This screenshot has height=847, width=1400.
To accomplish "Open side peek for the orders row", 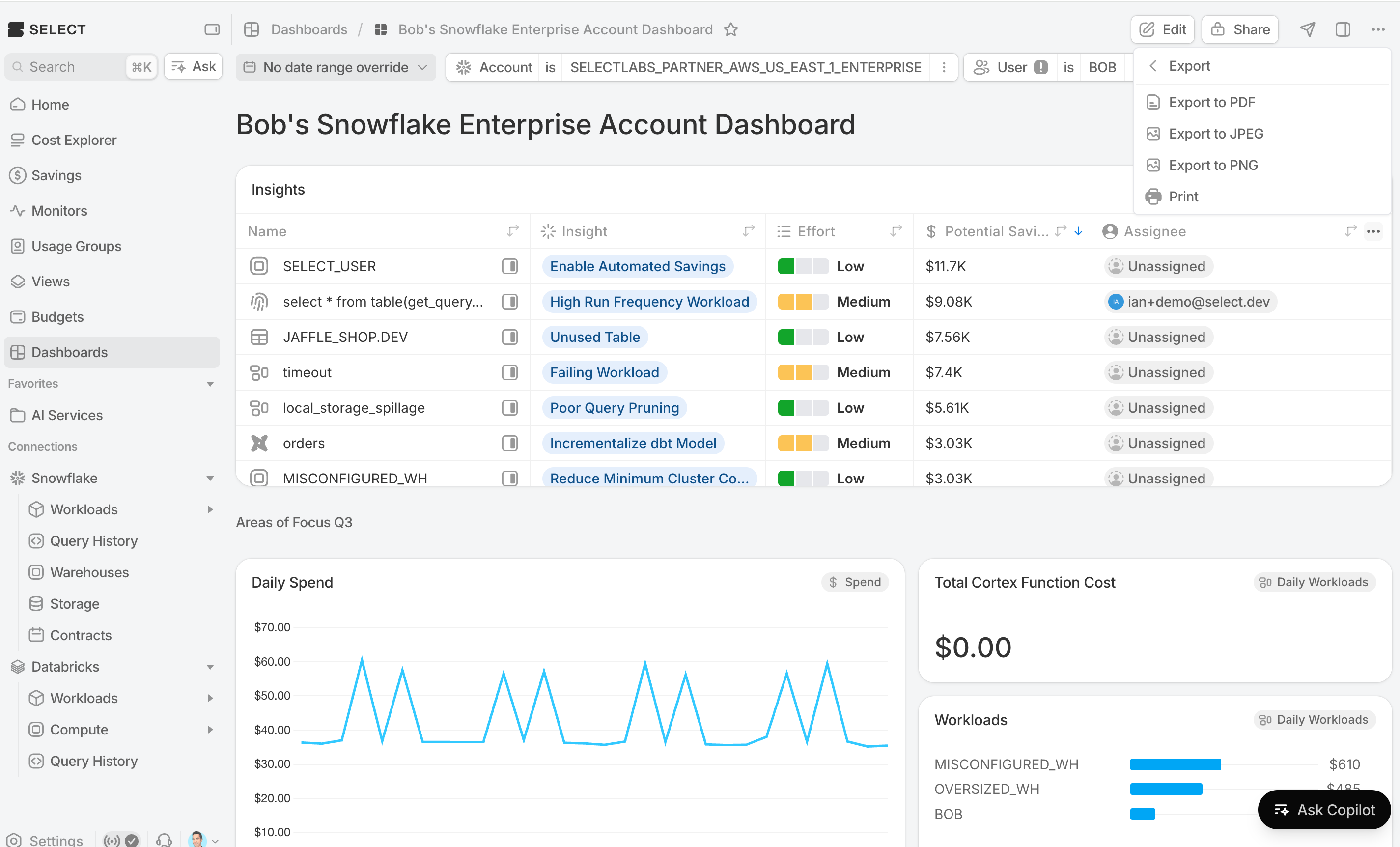I will tap(510, 443).
